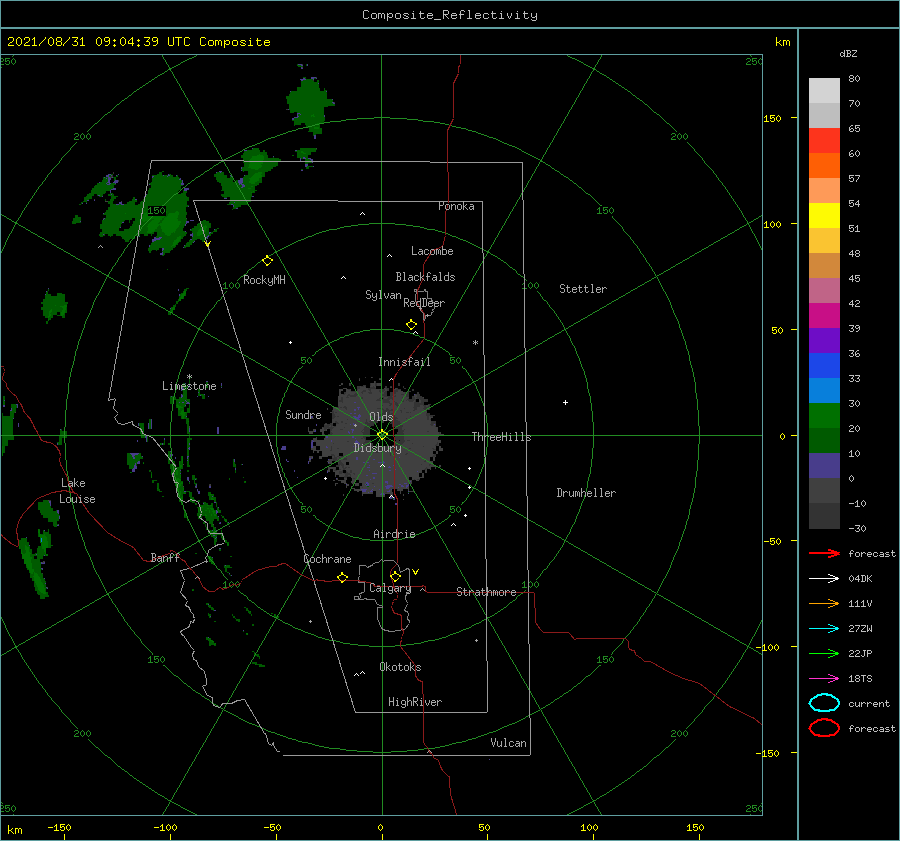Click the magenta 18TS arrow icon
This screenshot has height=841, width=900.
click(x=824, y=679)
